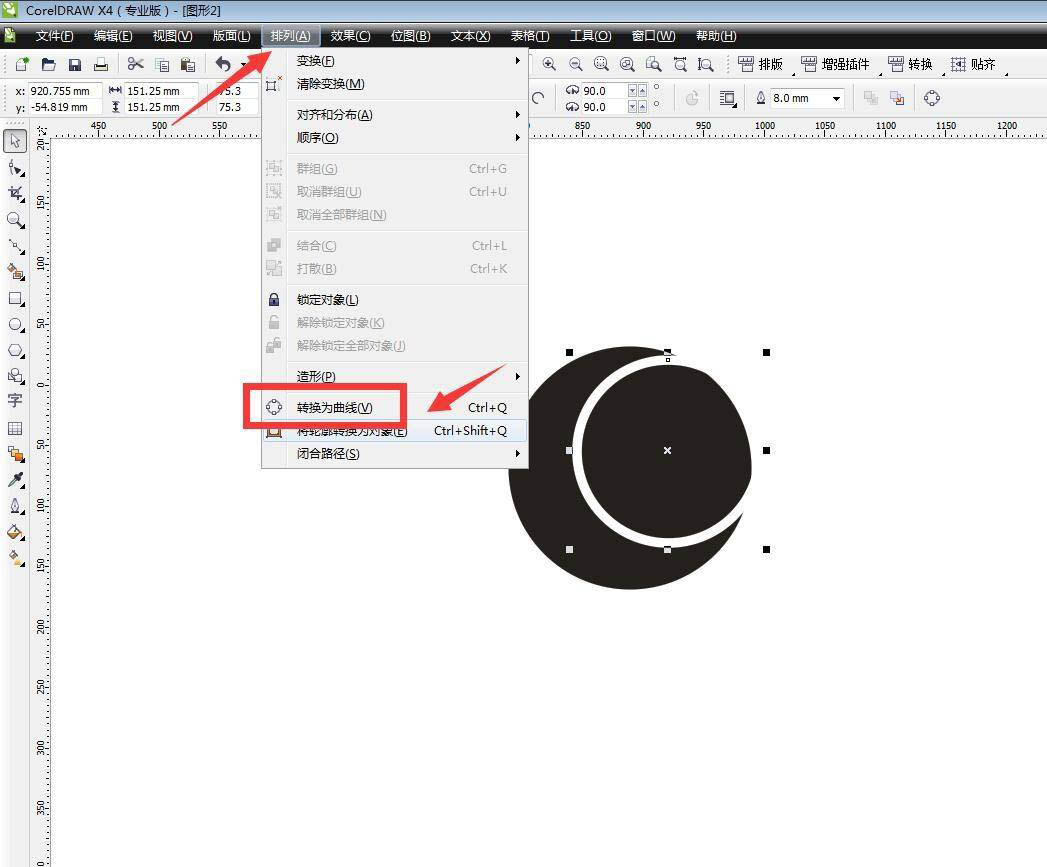Open the 转换 toolbar dropdown

pos(944,72)
